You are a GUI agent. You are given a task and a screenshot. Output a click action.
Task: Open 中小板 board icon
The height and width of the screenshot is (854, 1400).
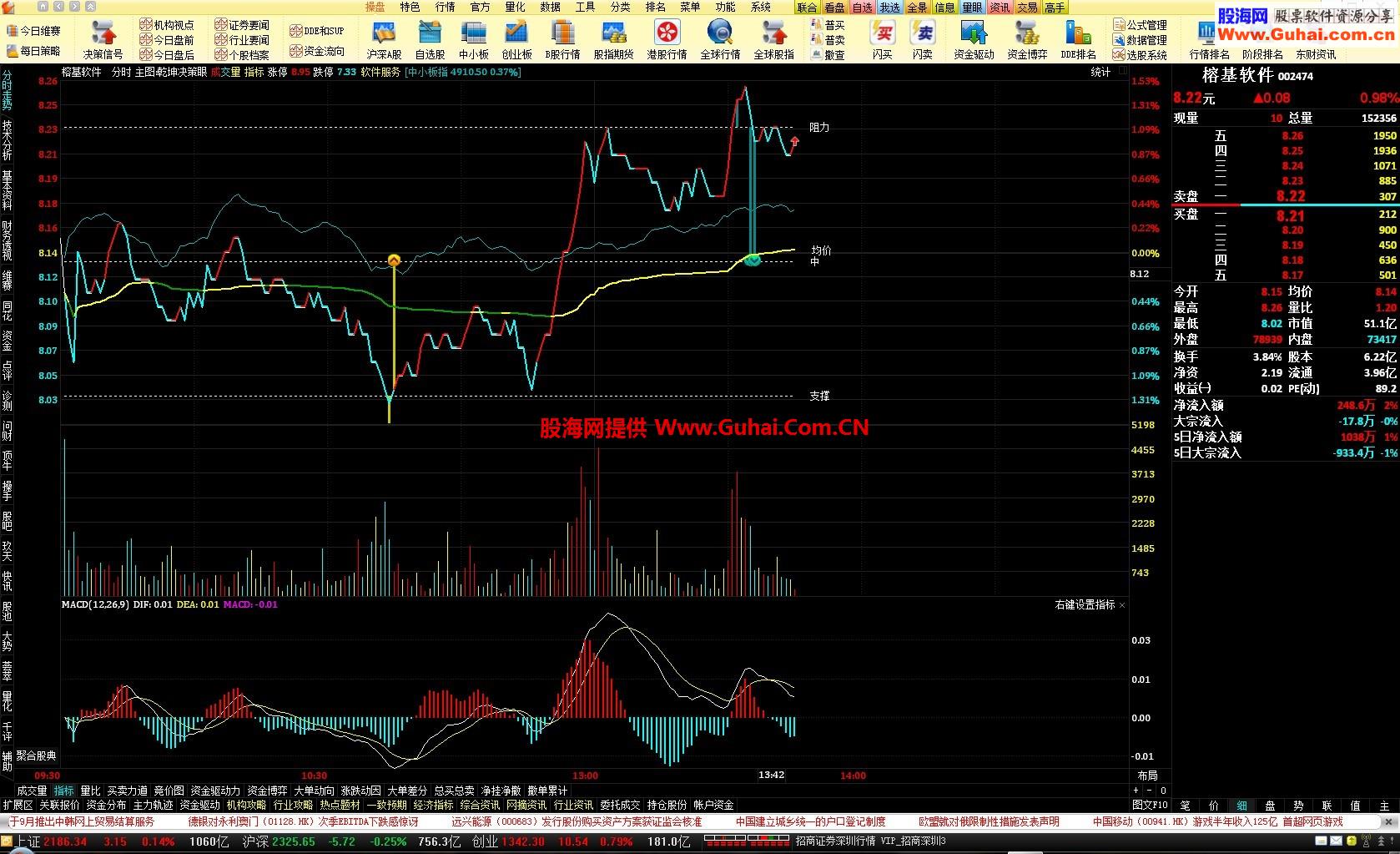point(473,38)
